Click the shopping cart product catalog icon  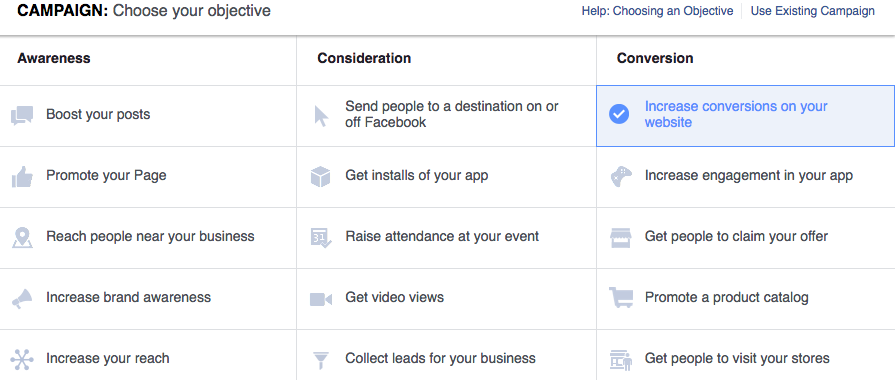coord(620,298)
